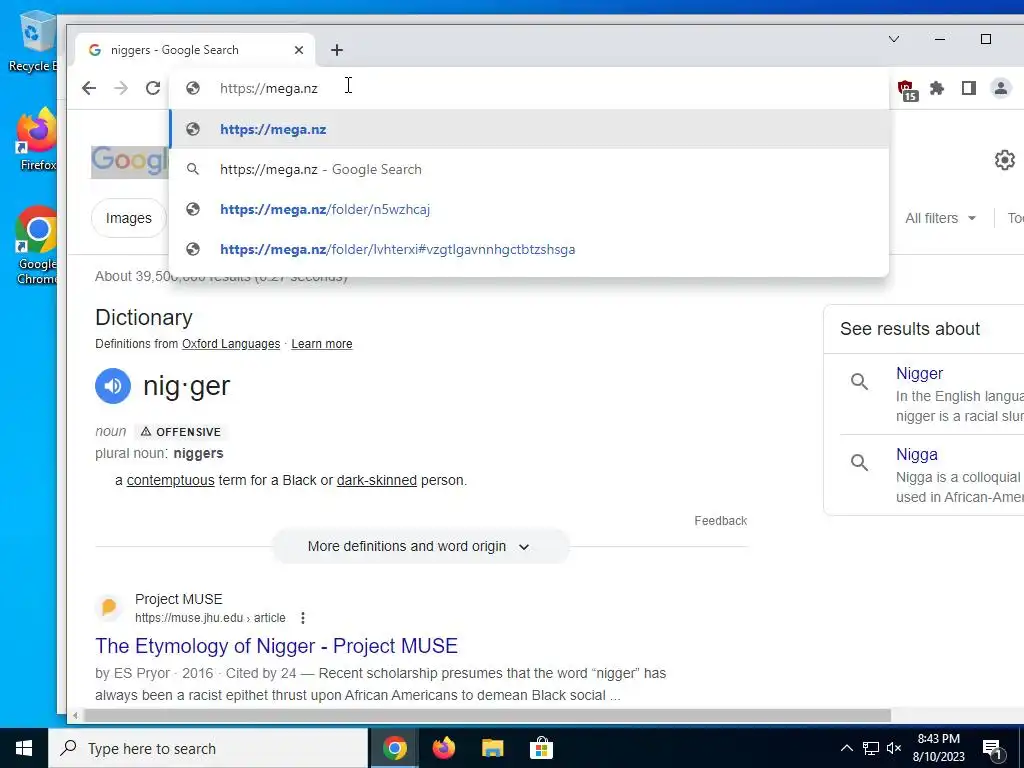Click the muted volume tray icon

[x=894, y=748]
